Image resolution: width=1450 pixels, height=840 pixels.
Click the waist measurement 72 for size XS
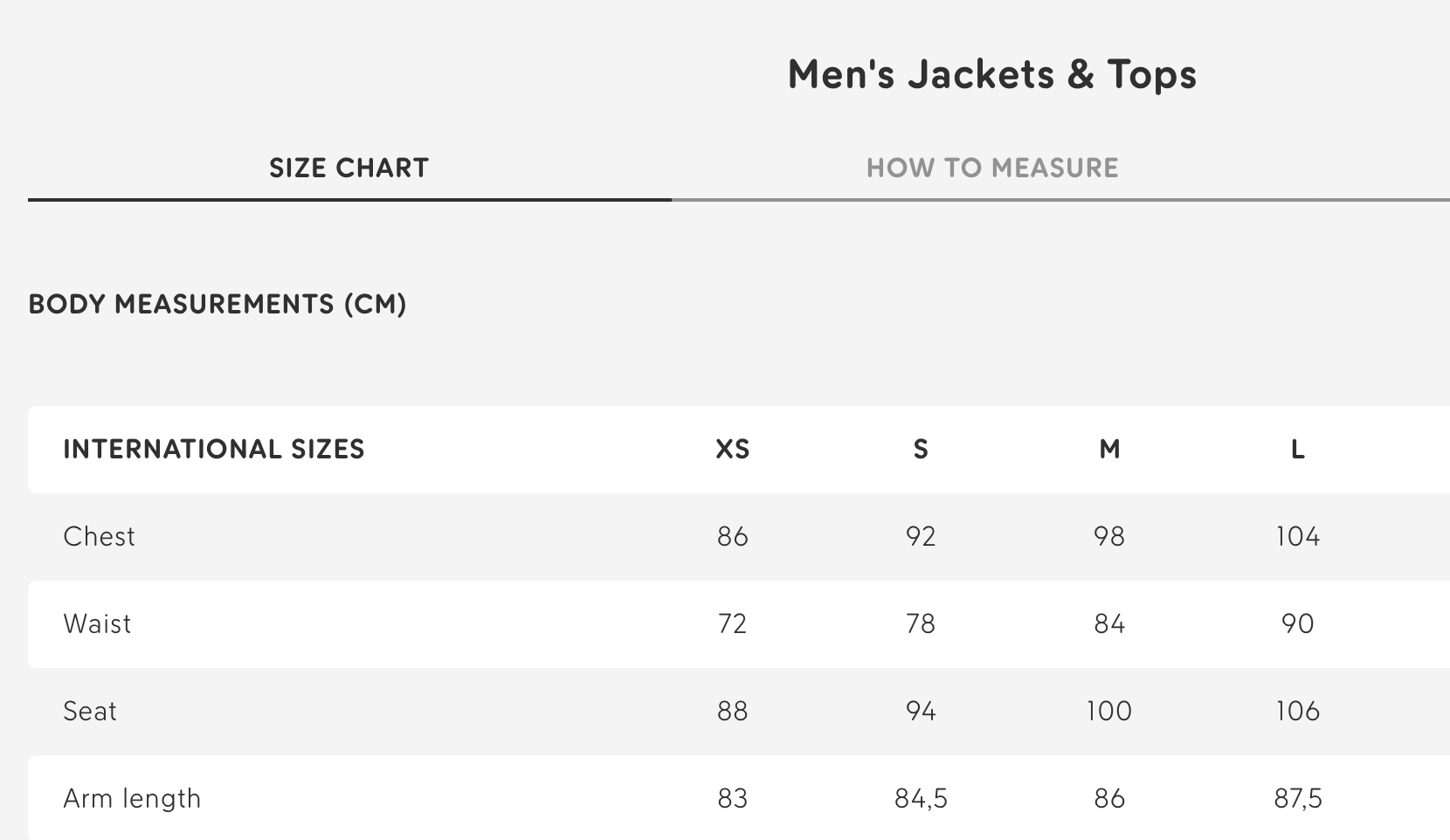pos(732,623)
